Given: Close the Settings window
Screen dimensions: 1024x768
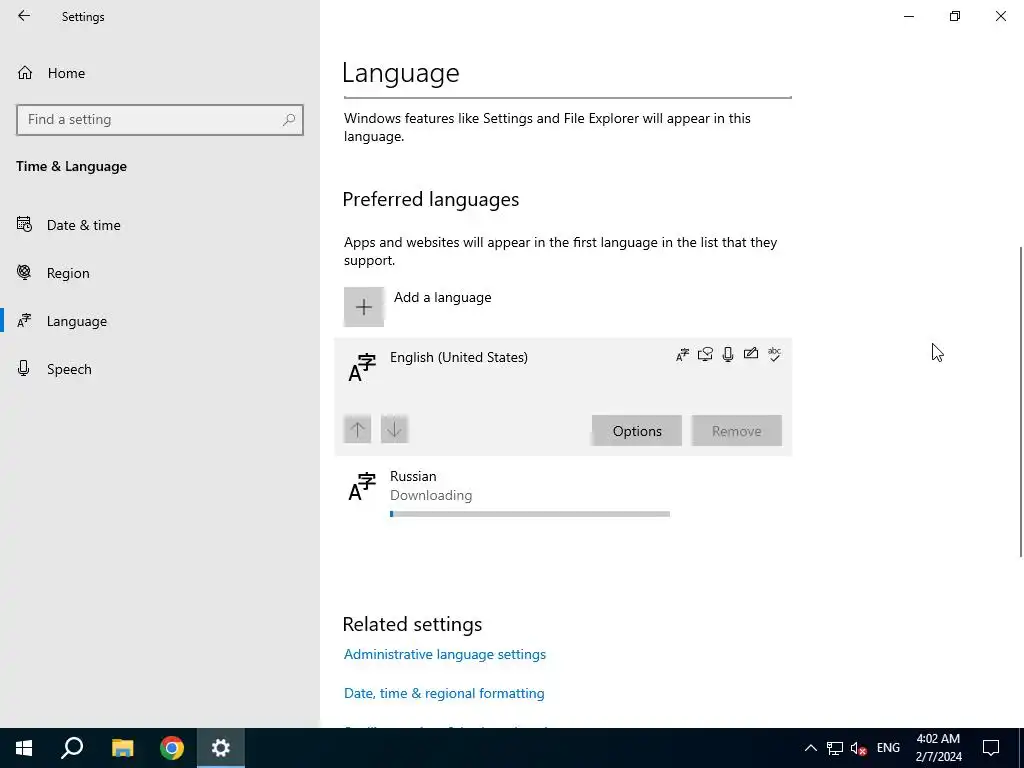Looking at the screenshot, I should (x=1000, y=16).
